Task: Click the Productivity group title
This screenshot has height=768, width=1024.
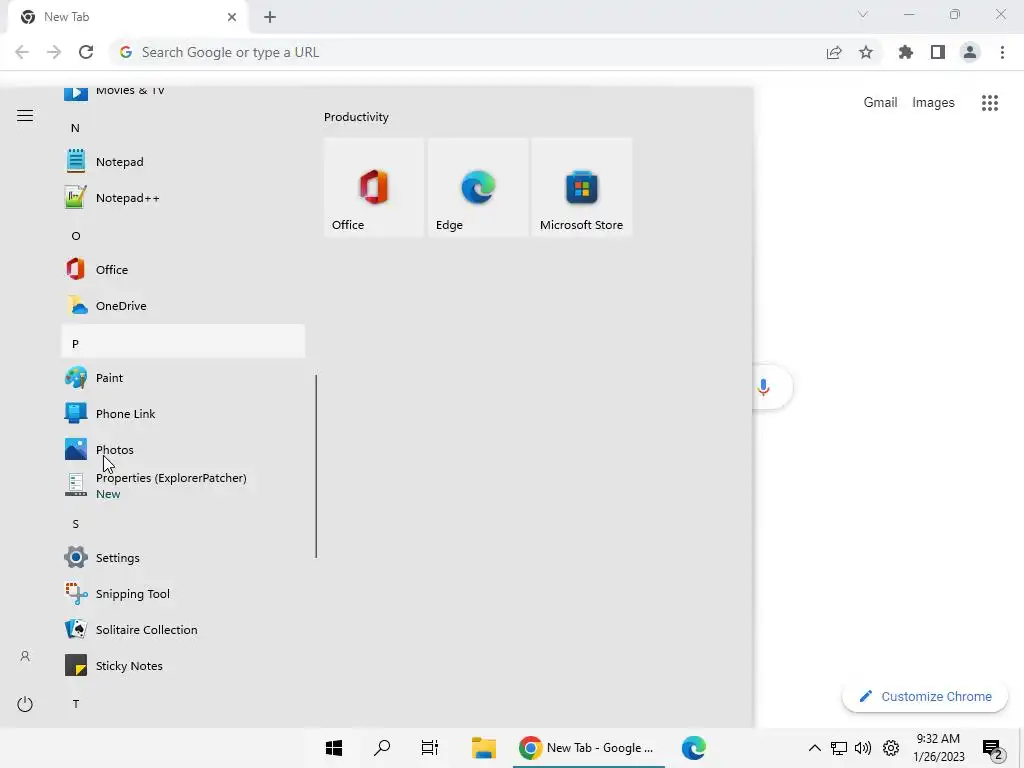Action: coord(356,117)
